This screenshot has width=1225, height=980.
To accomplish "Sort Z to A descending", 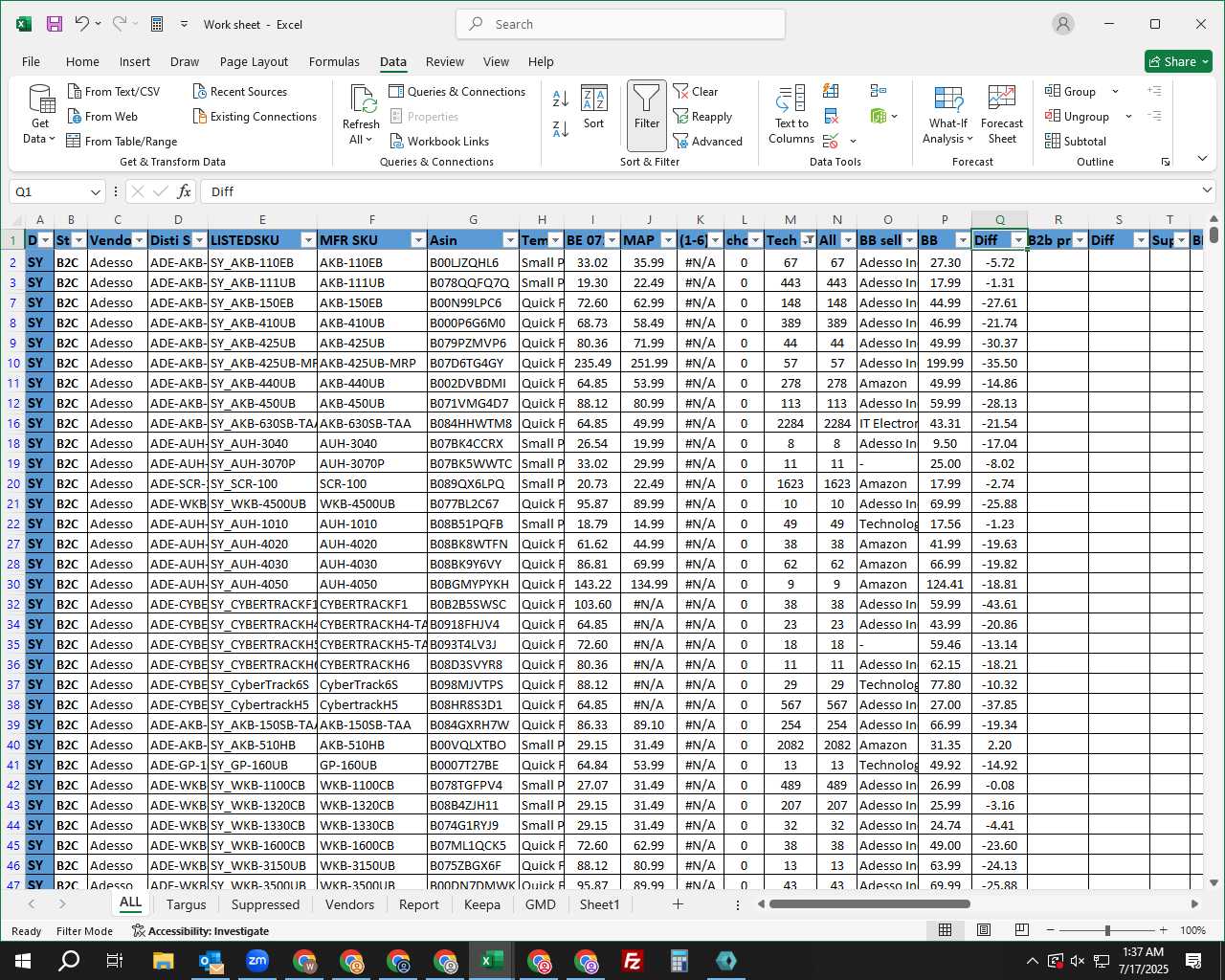I will tap(561, 127).
